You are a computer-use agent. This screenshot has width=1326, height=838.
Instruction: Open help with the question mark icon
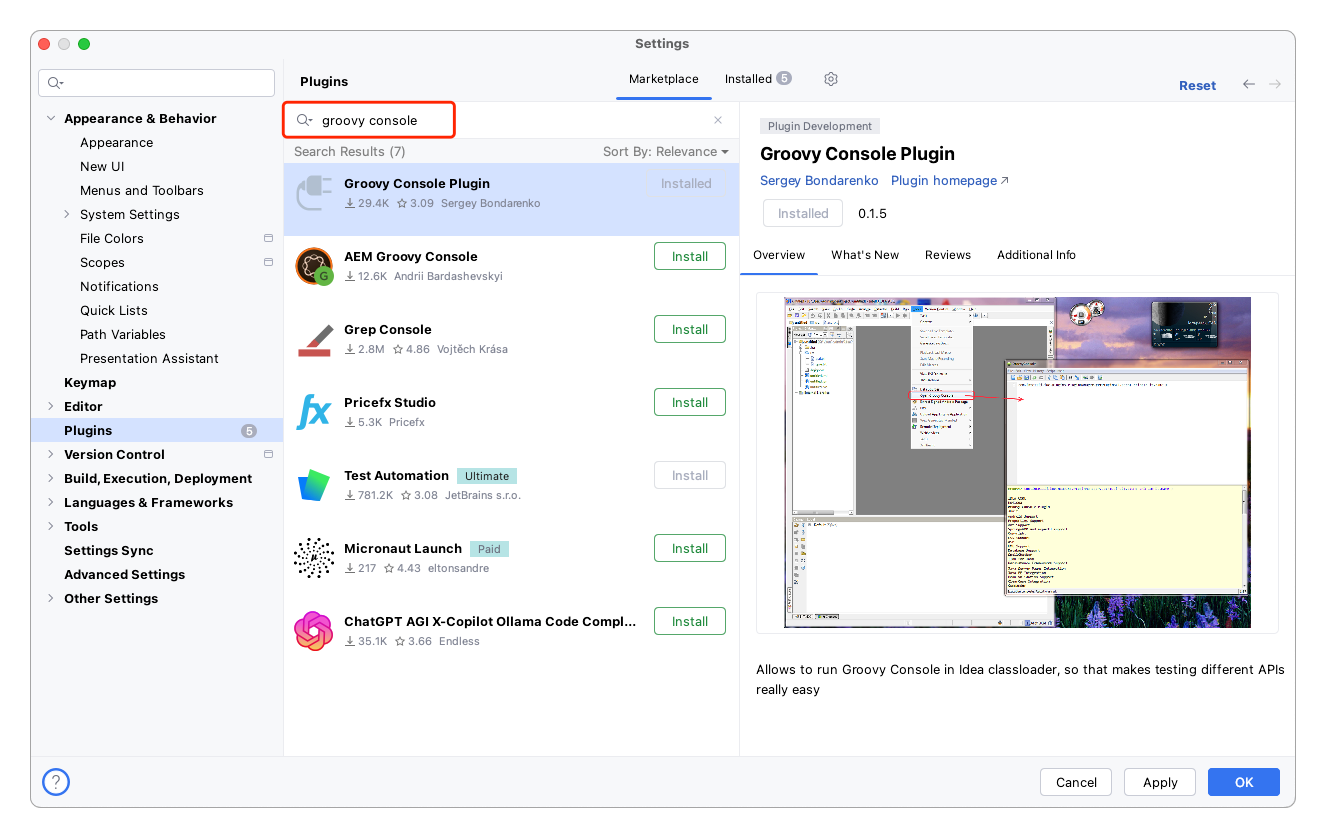pos(55,782)
